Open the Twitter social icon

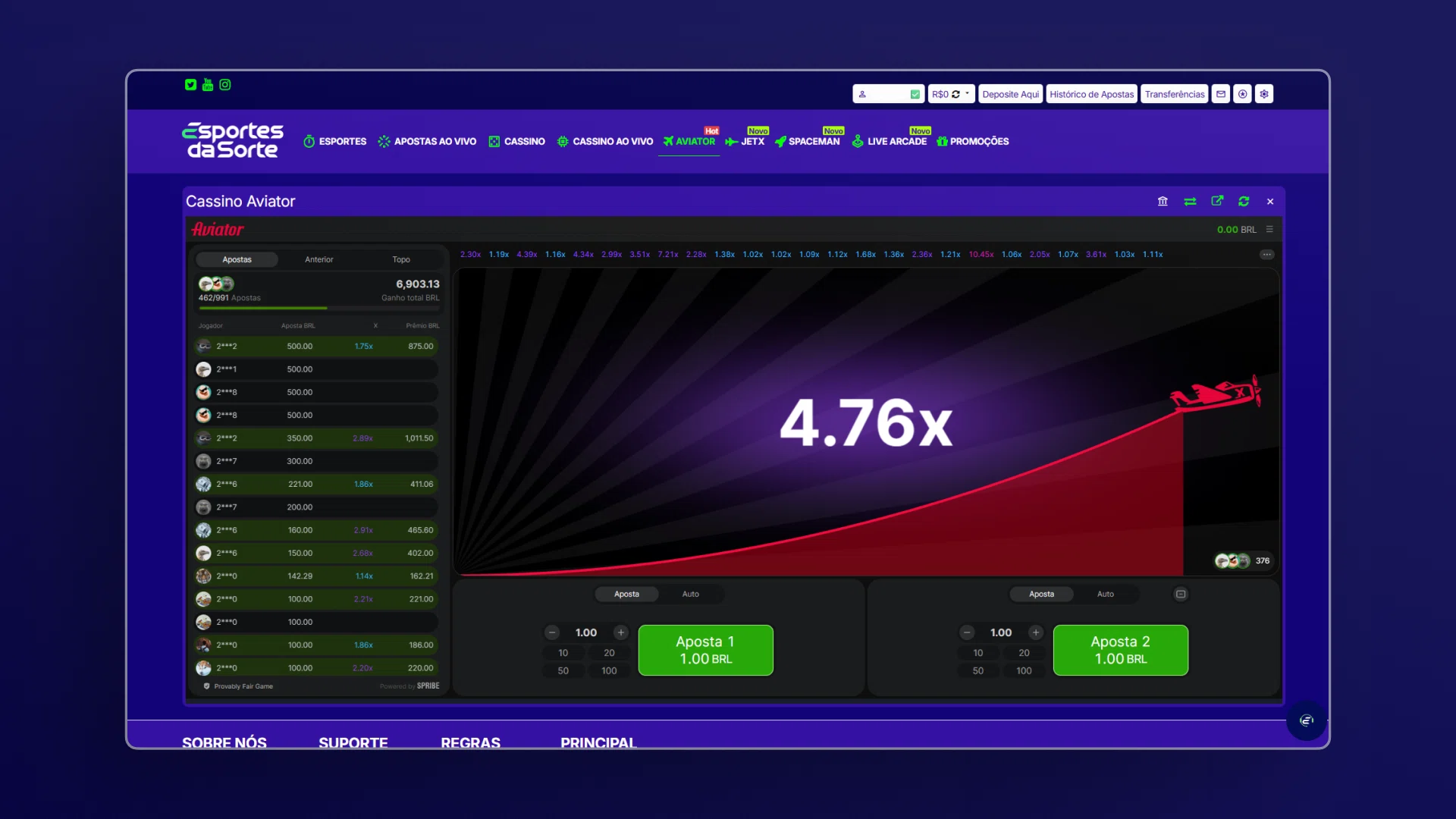190,85
